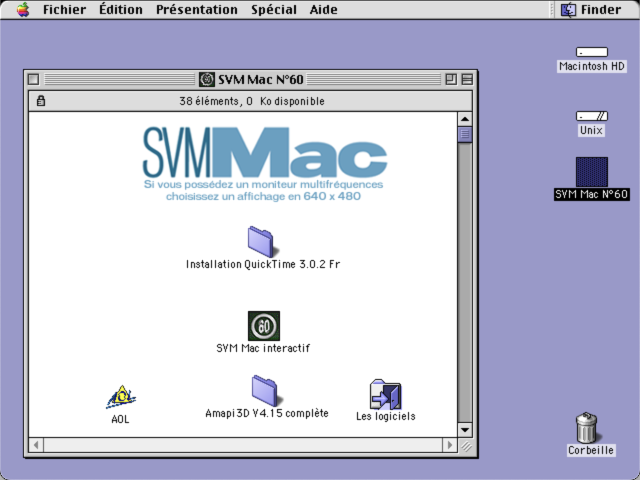The height and width of the screenshot is (480, 640).
Task: Open the Édition menu
Action: point(121,9)
